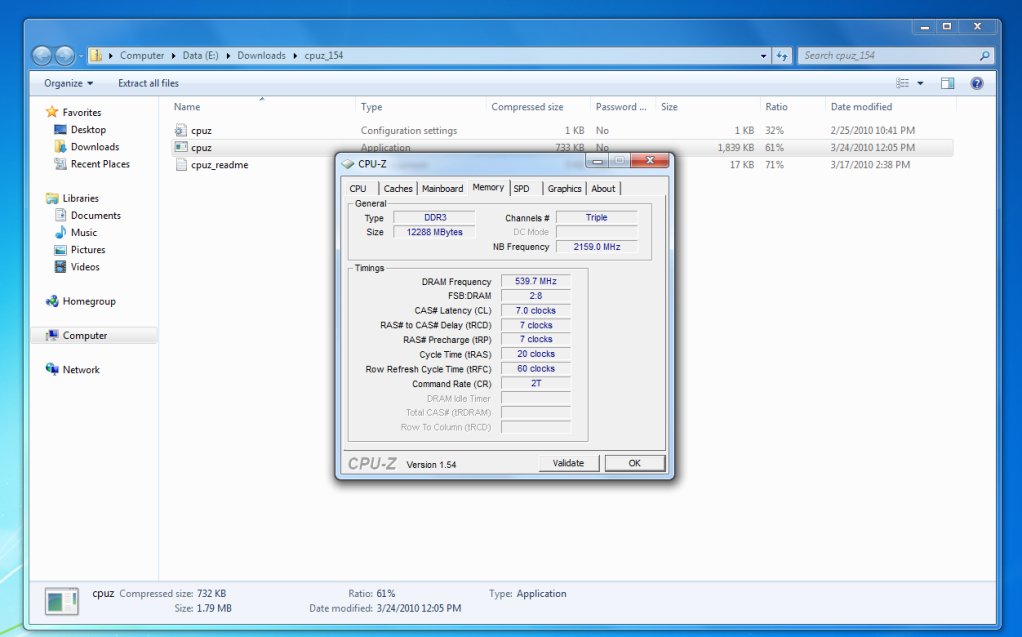Expand the Downloads breadcrumb arrow
The width and height of the screenshot is (1022, 637).
click(x=295, y=56)
